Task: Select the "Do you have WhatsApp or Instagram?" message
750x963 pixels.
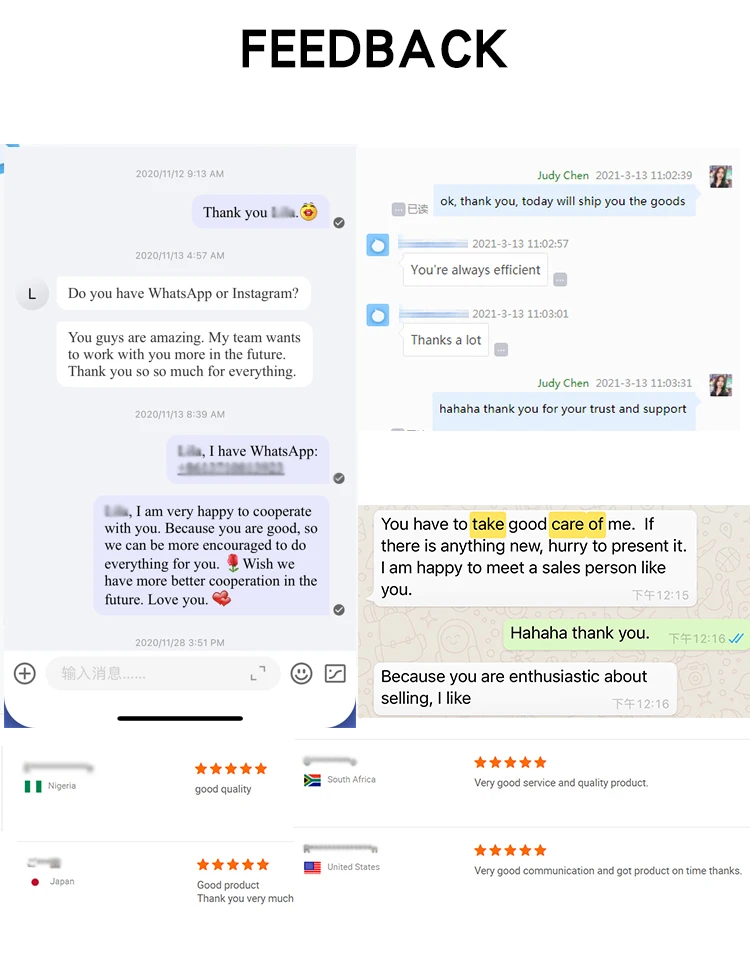Action: point(184,293)
